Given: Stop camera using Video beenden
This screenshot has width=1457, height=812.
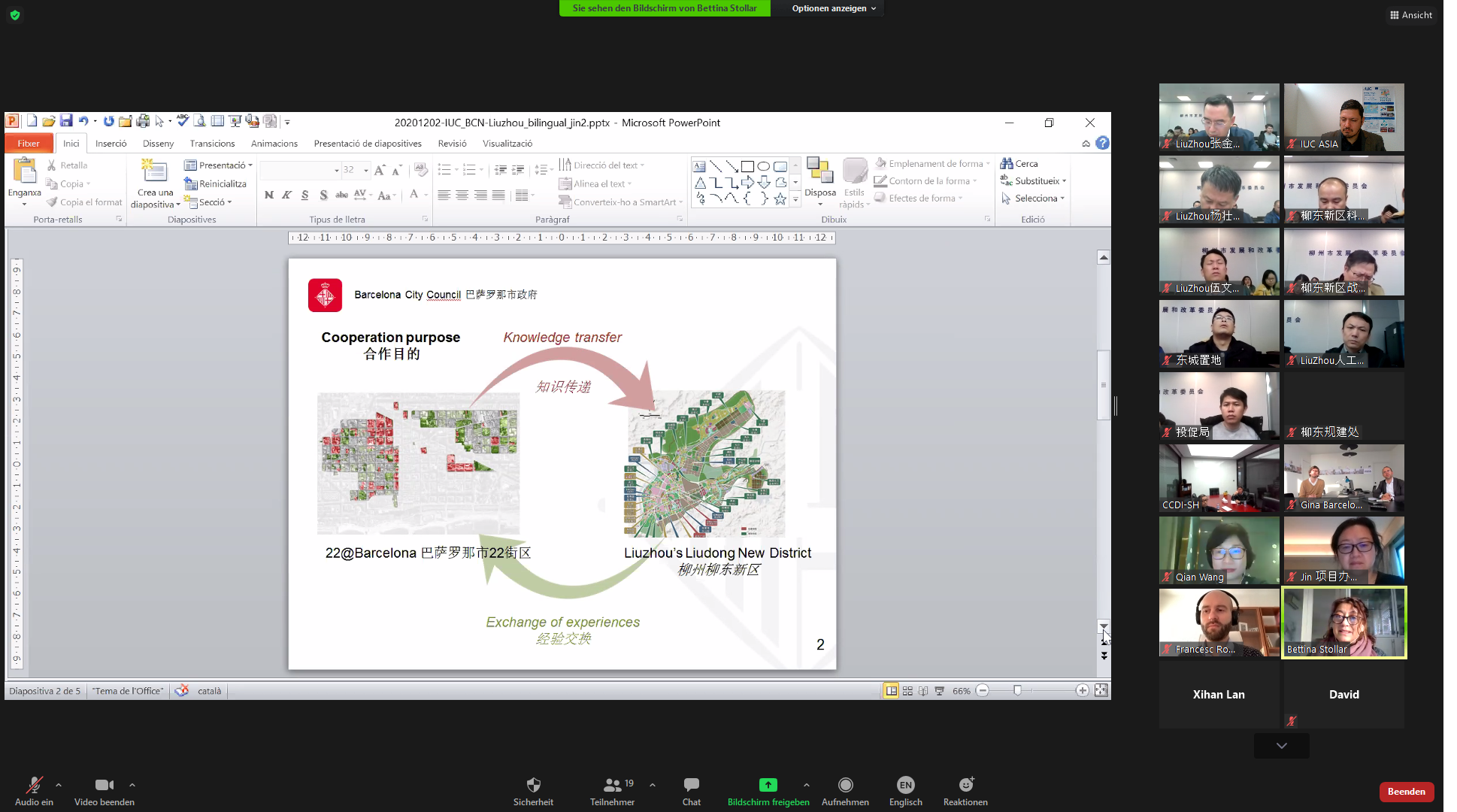Looking at the screenshot, I should point(104,789).
